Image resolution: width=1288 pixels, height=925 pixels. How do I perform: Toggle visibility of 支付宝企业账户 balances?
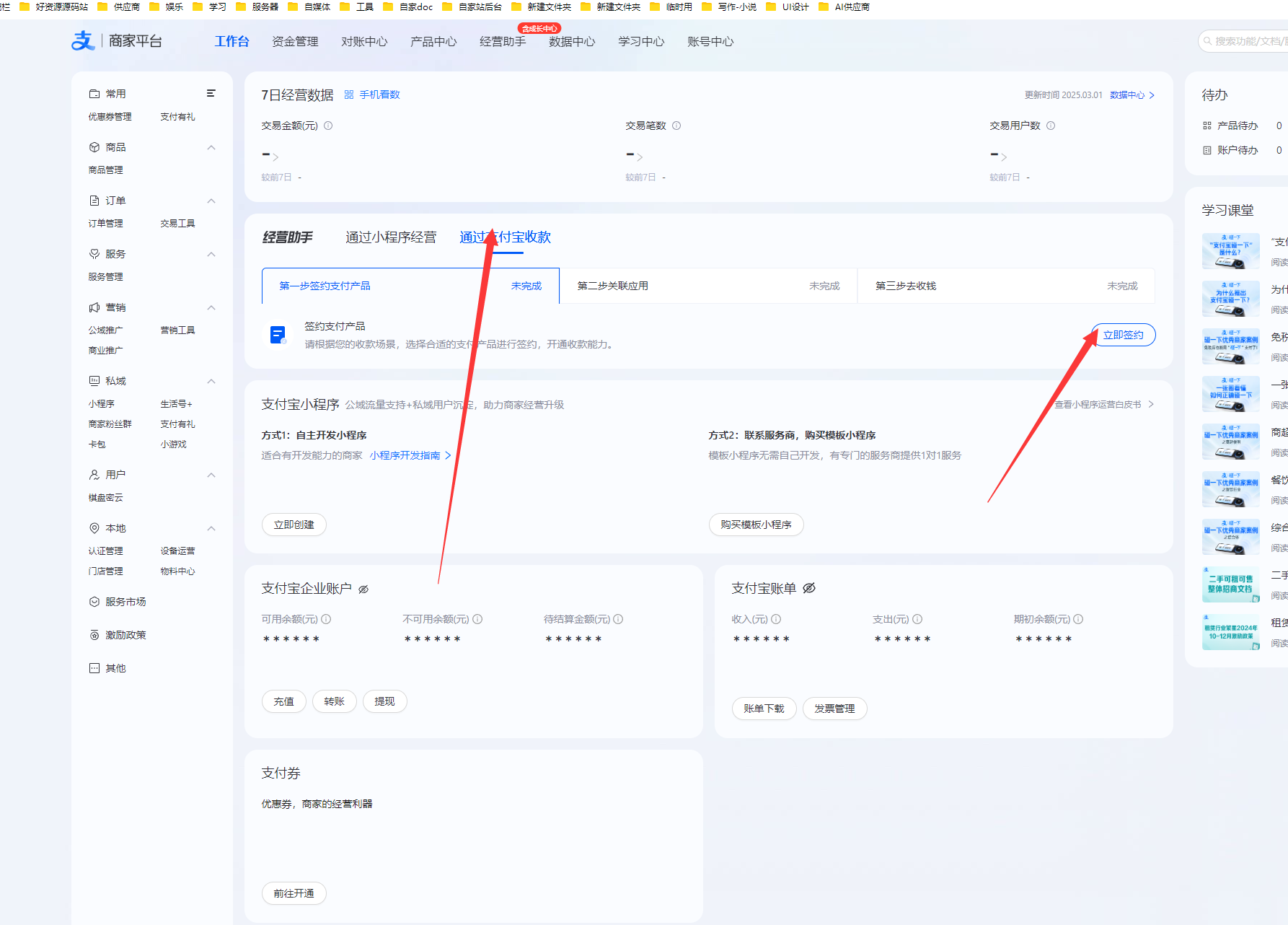pos(363,589)
